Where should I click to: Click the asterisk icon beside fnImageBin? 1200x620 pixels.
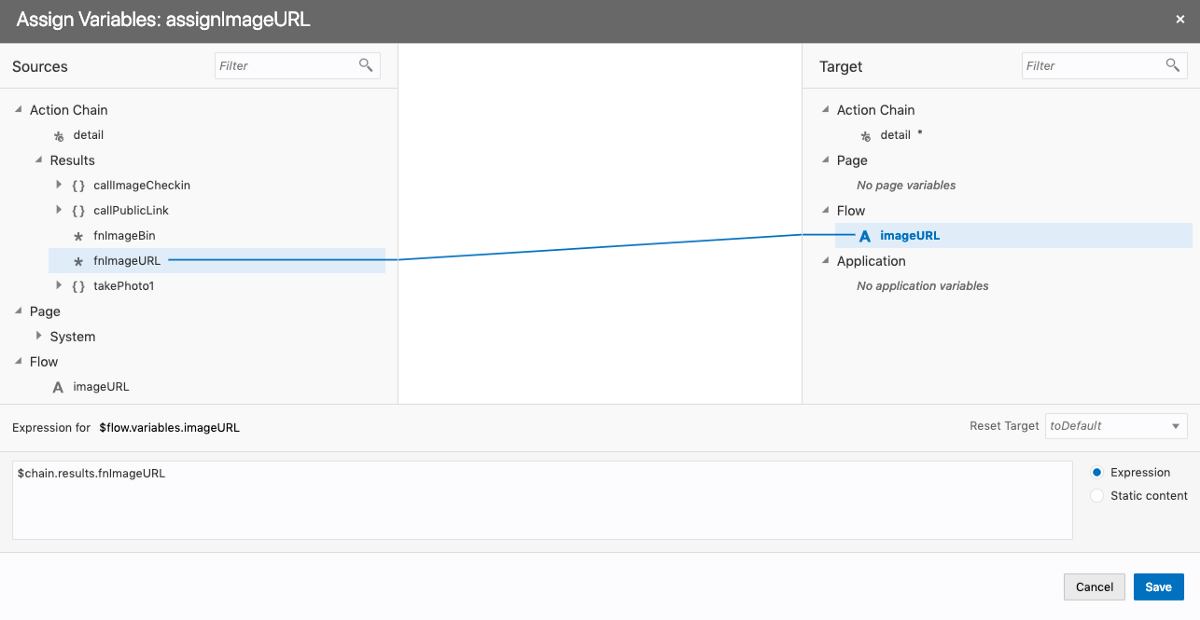79,236
